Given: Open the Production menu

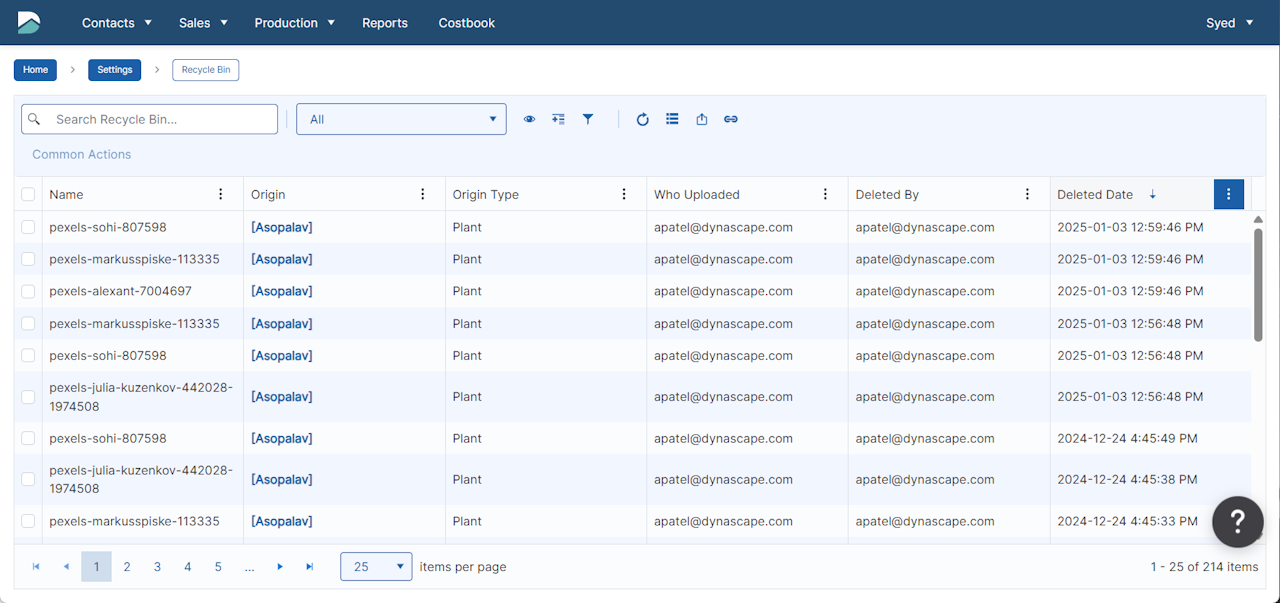Looking at the screenshot, I should (x=294, y=23).
